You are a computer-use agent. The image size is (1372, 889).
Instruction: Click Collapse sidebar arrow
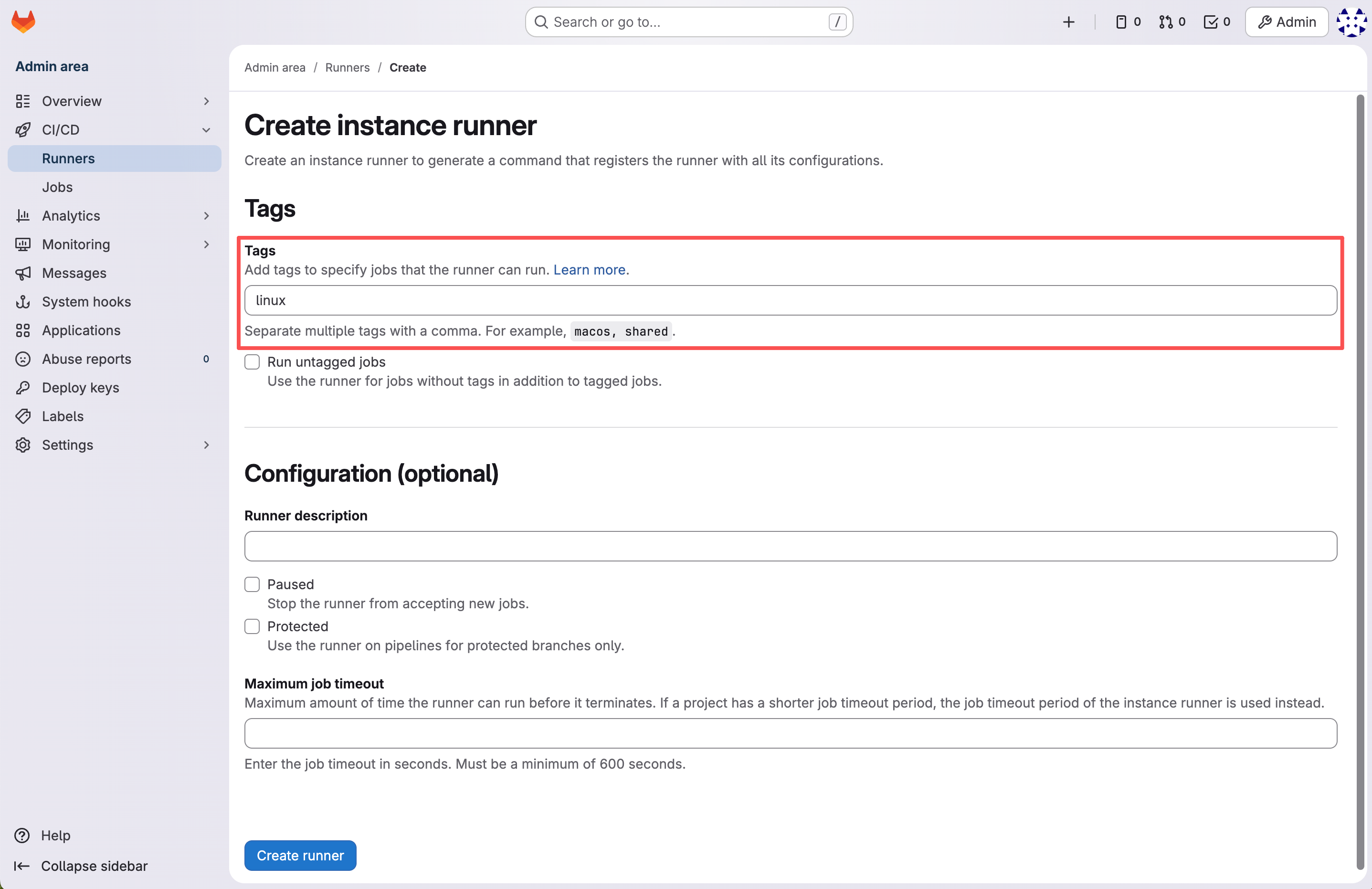pos(22,866)
